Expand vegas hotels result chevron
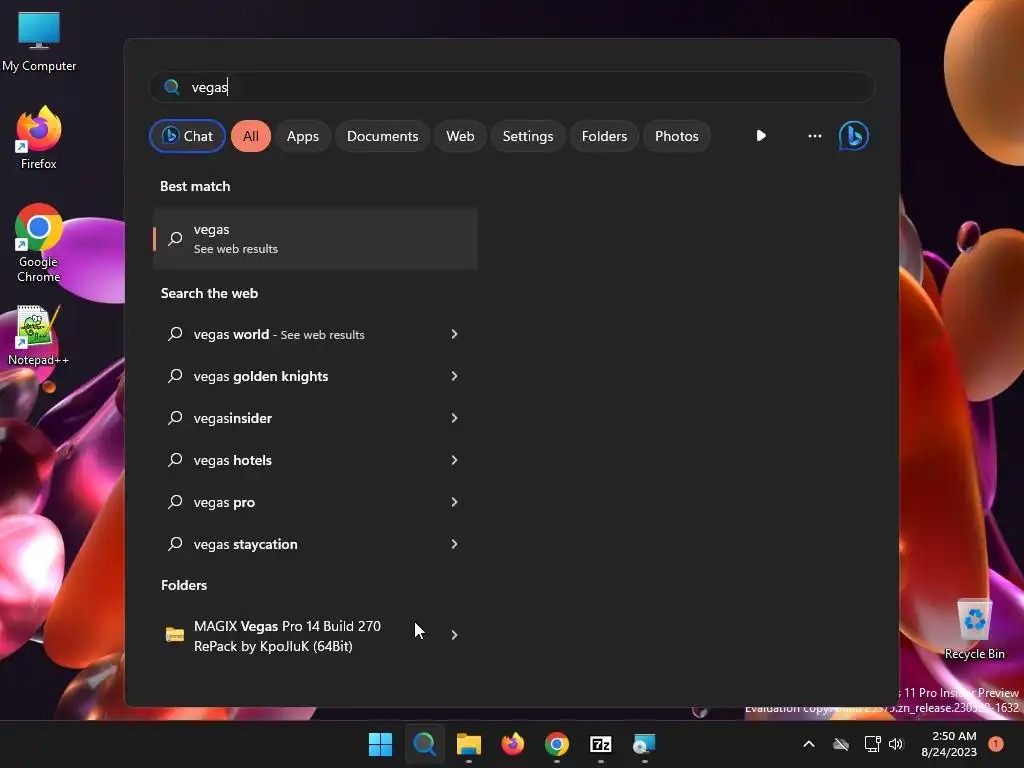 tap(455, 460)
